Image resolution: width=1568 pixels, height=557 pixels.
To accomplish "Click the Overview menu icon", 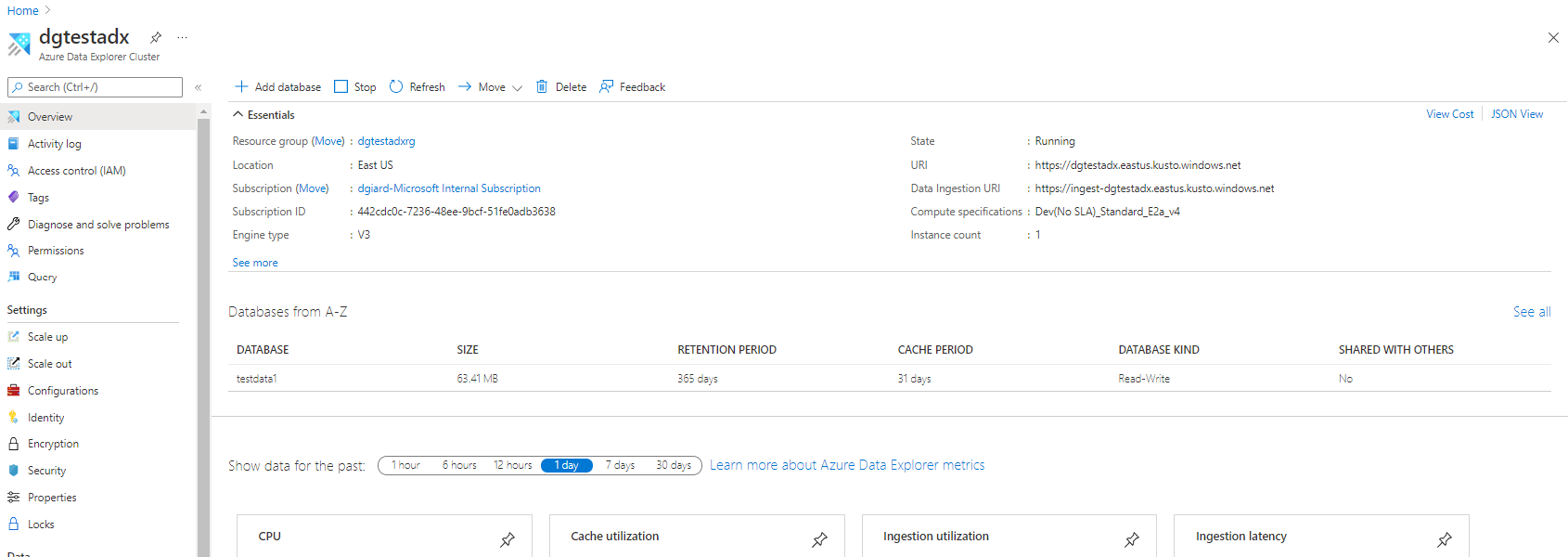I will (x=14, y=117).
